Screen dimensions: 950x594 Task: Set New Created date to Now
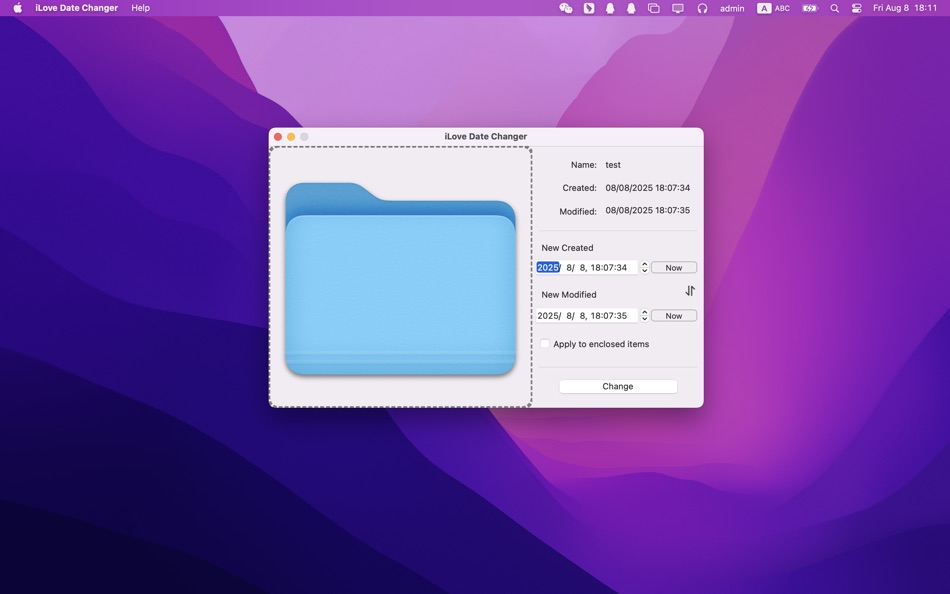click(x=673, y=267)
